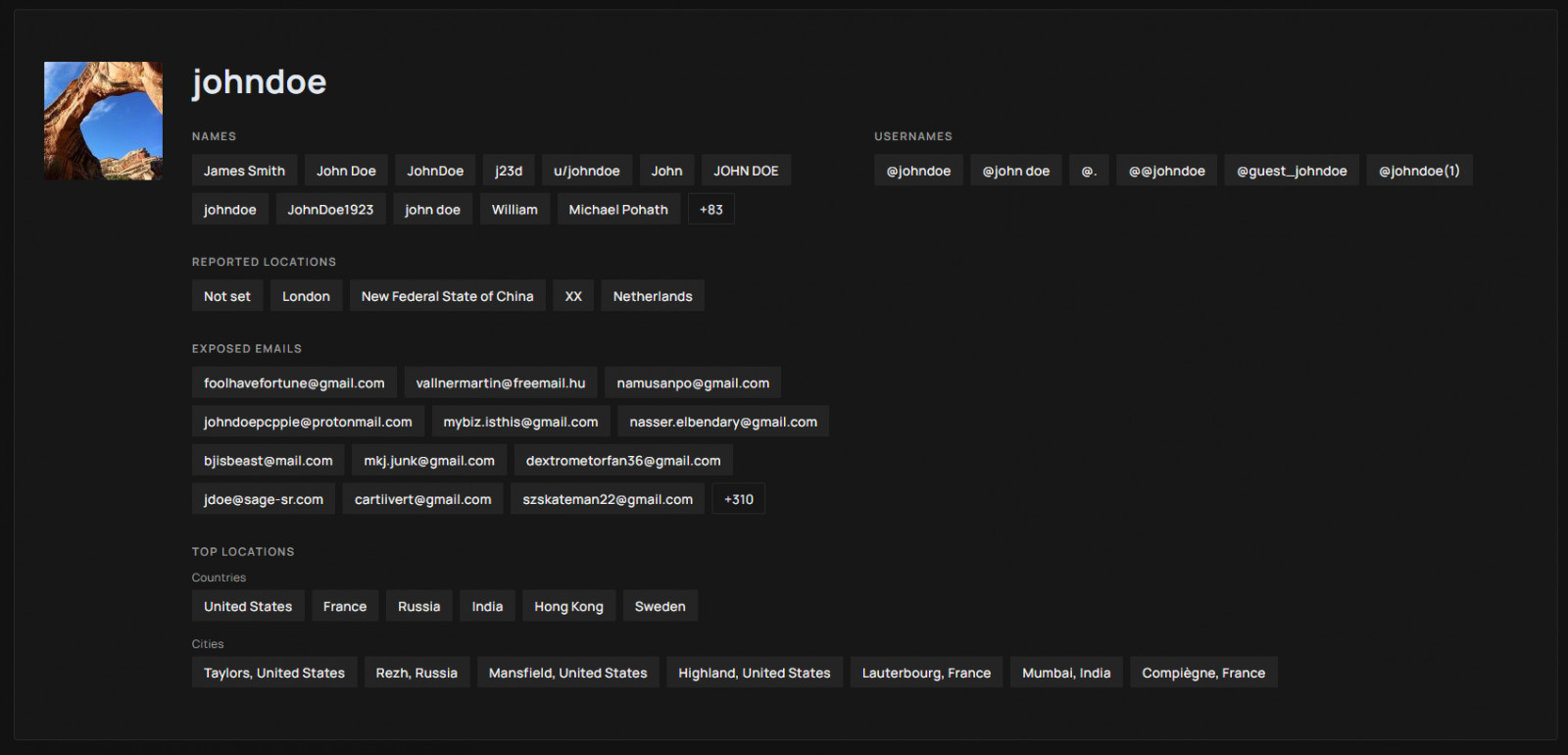
Task: Click the rock arch profile avatar
Action: click(x=103, y=121)
